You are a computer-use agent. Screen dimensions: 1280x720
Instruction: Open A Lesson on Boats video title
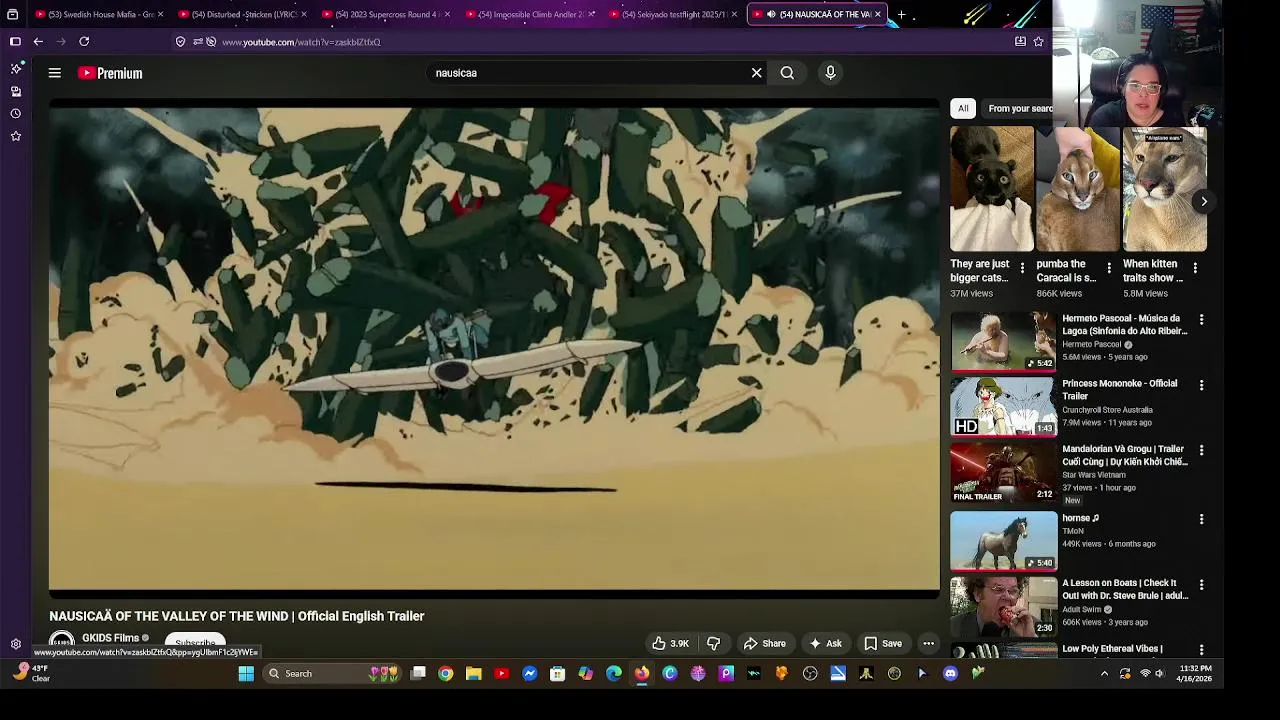(x=1125, y=589)
